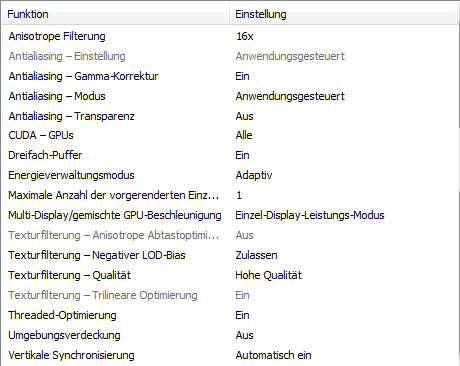The width and height of the screenshot is (460, 366).
Task: Open Einzel-Display-Leistungs-Modus setting value
Action: pos(310,215)
